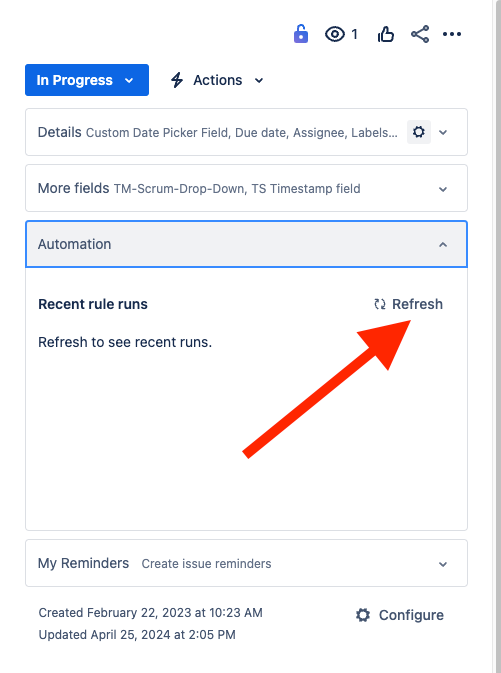Expand the More fields section chevron
Viewport: 501px width, 673px height.
point(443,189)
